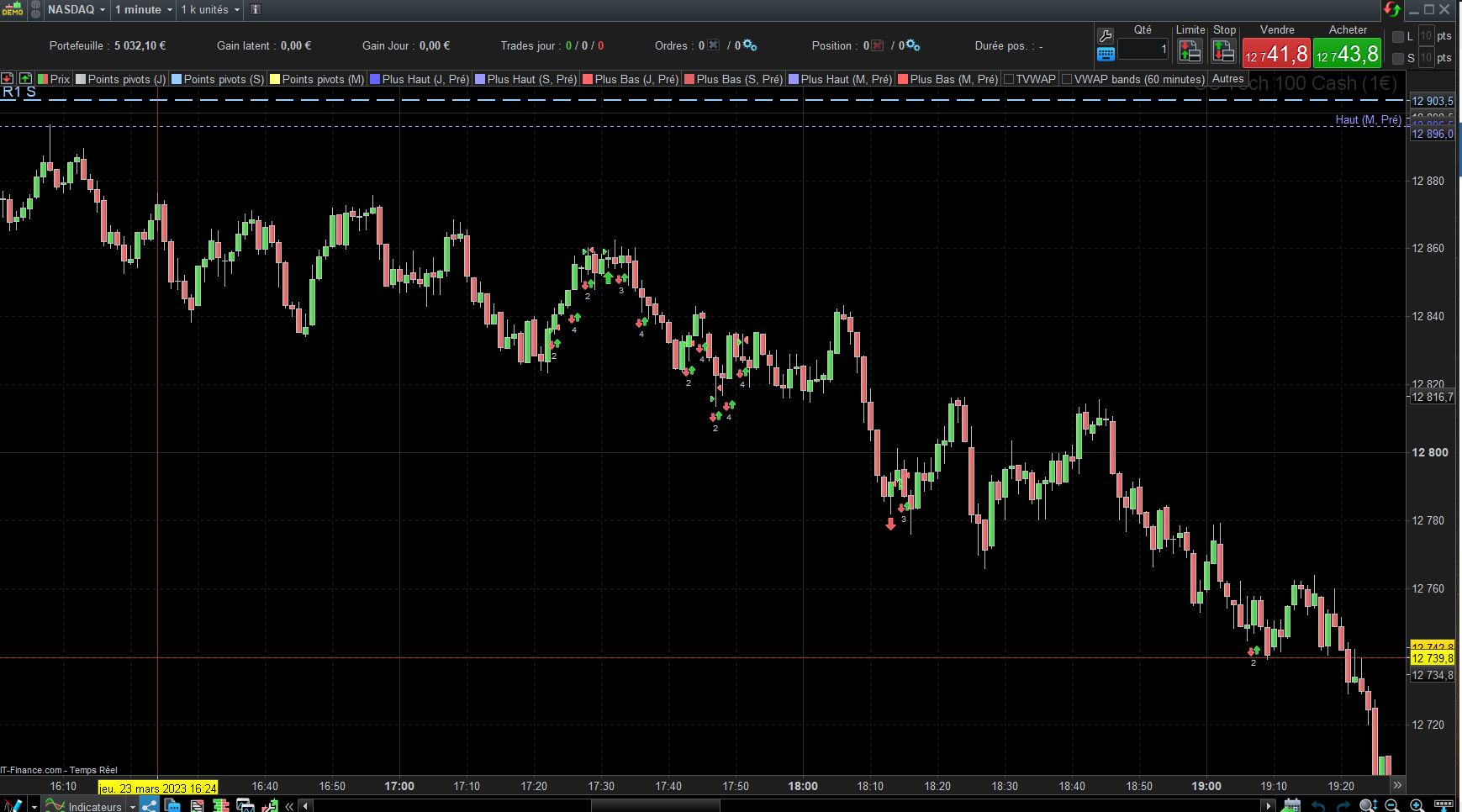
Task: Click the DEMO trading mode icon
Action: (13, 9)
